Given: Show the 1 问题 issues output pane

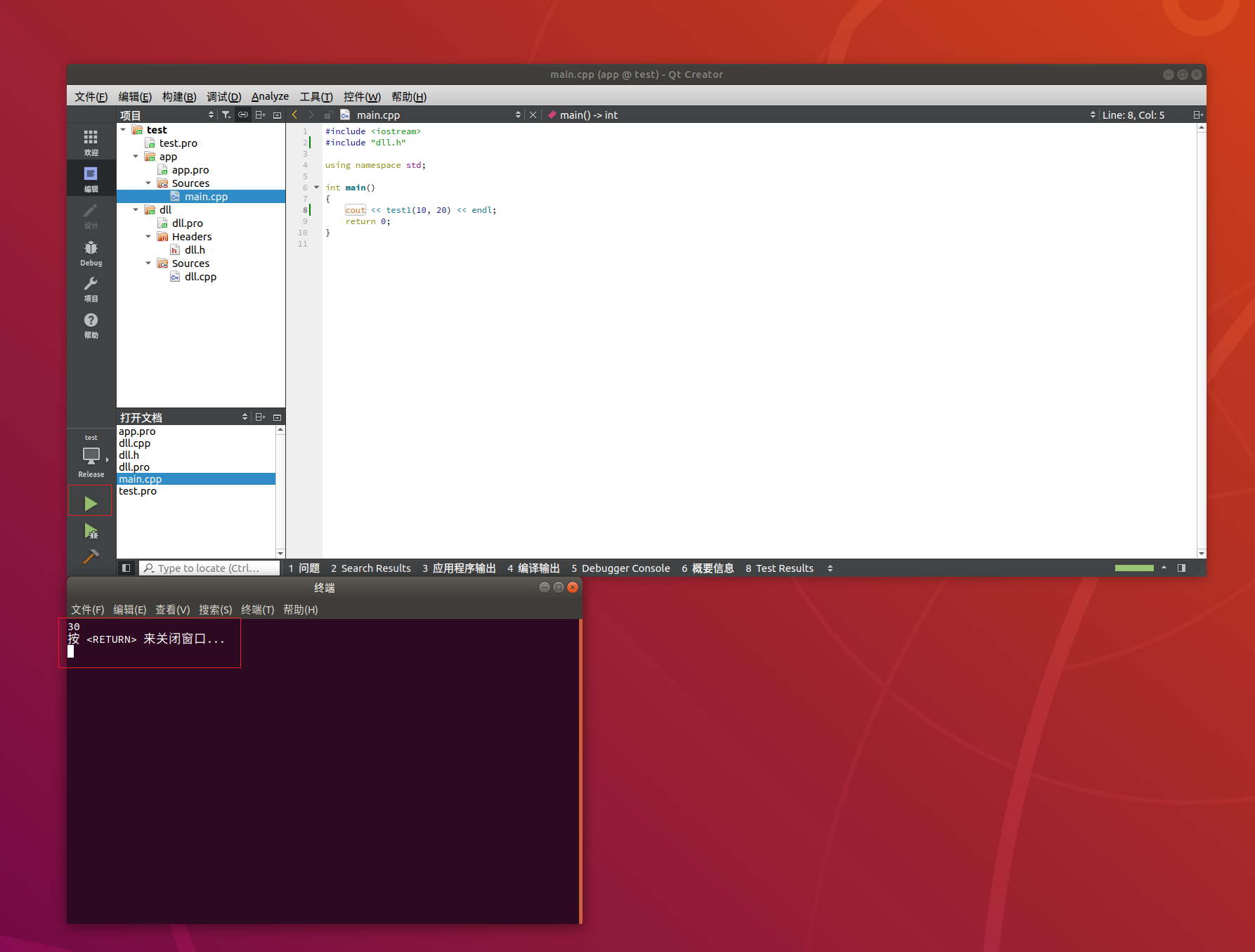Looking at the screenshot, I should tap(304, 568).
